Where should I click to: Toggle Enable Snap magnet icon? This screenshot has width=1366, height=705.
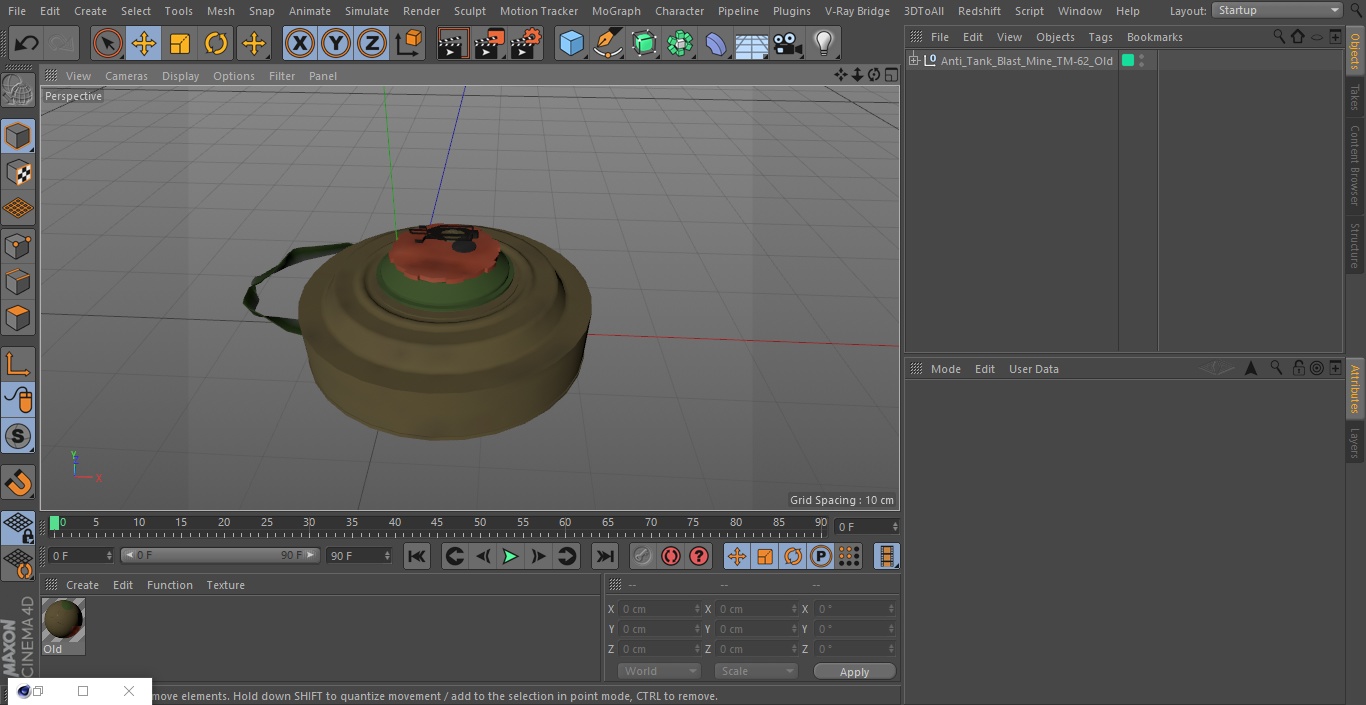tap(18, 483)
